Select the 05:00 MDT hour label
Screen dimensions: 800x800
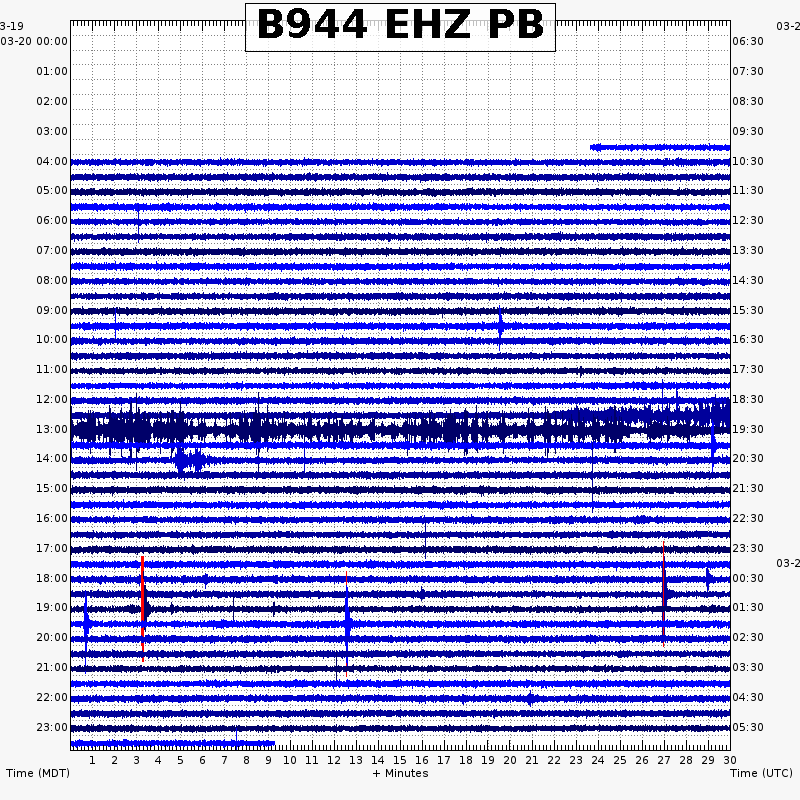pos(52,190)
